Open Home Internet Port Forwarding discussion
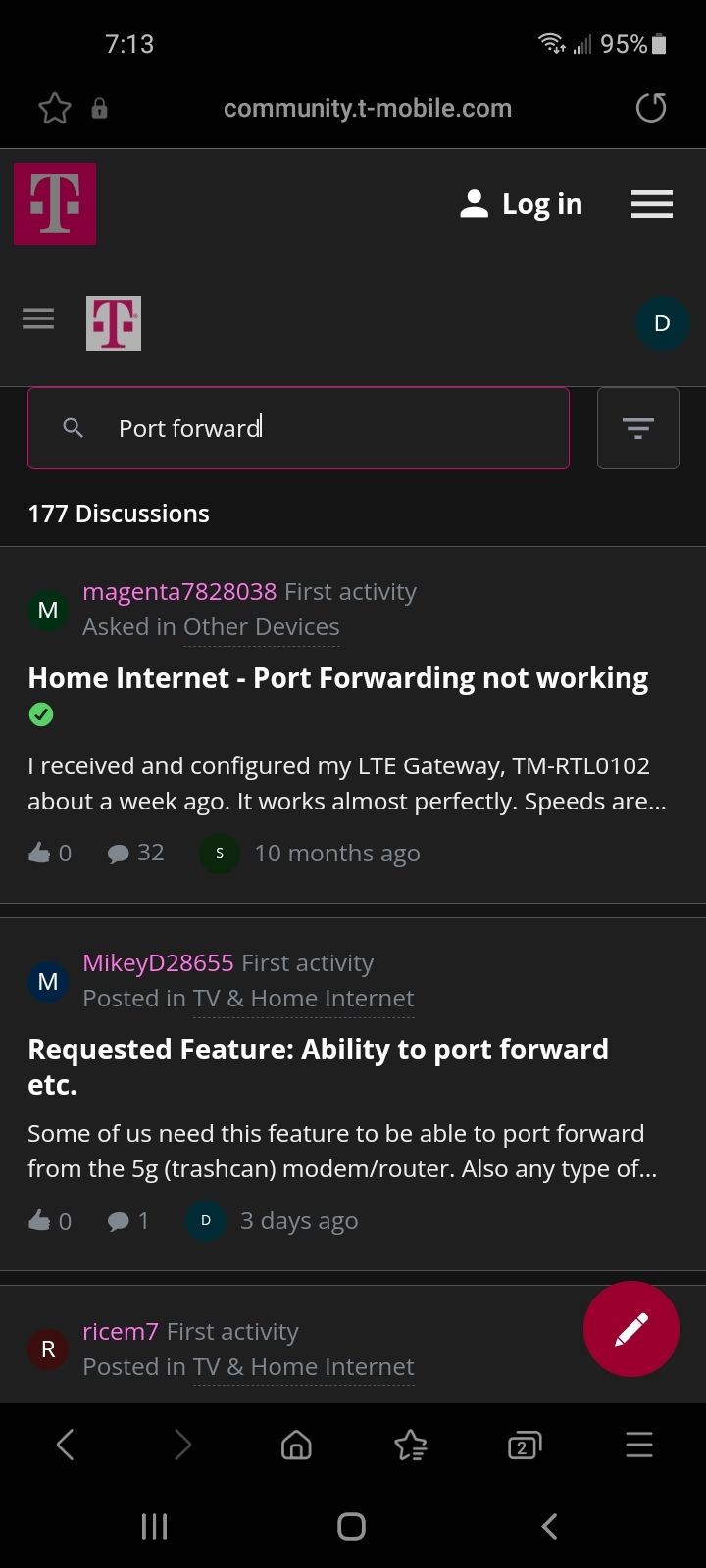This screenshot has width=706, height=1568. point(338,678)
